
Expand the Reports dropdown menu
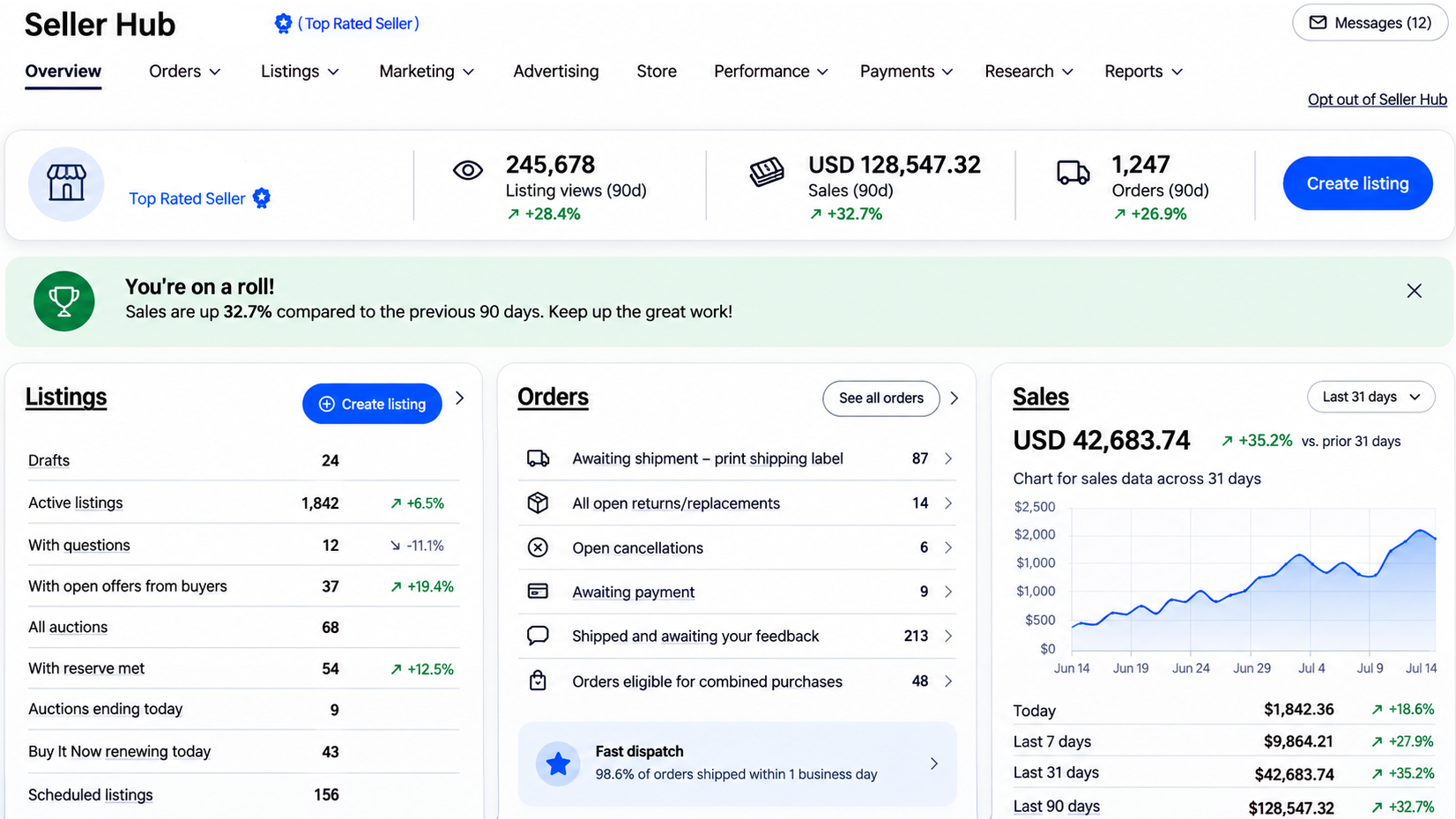click(x=1143, y=71)
